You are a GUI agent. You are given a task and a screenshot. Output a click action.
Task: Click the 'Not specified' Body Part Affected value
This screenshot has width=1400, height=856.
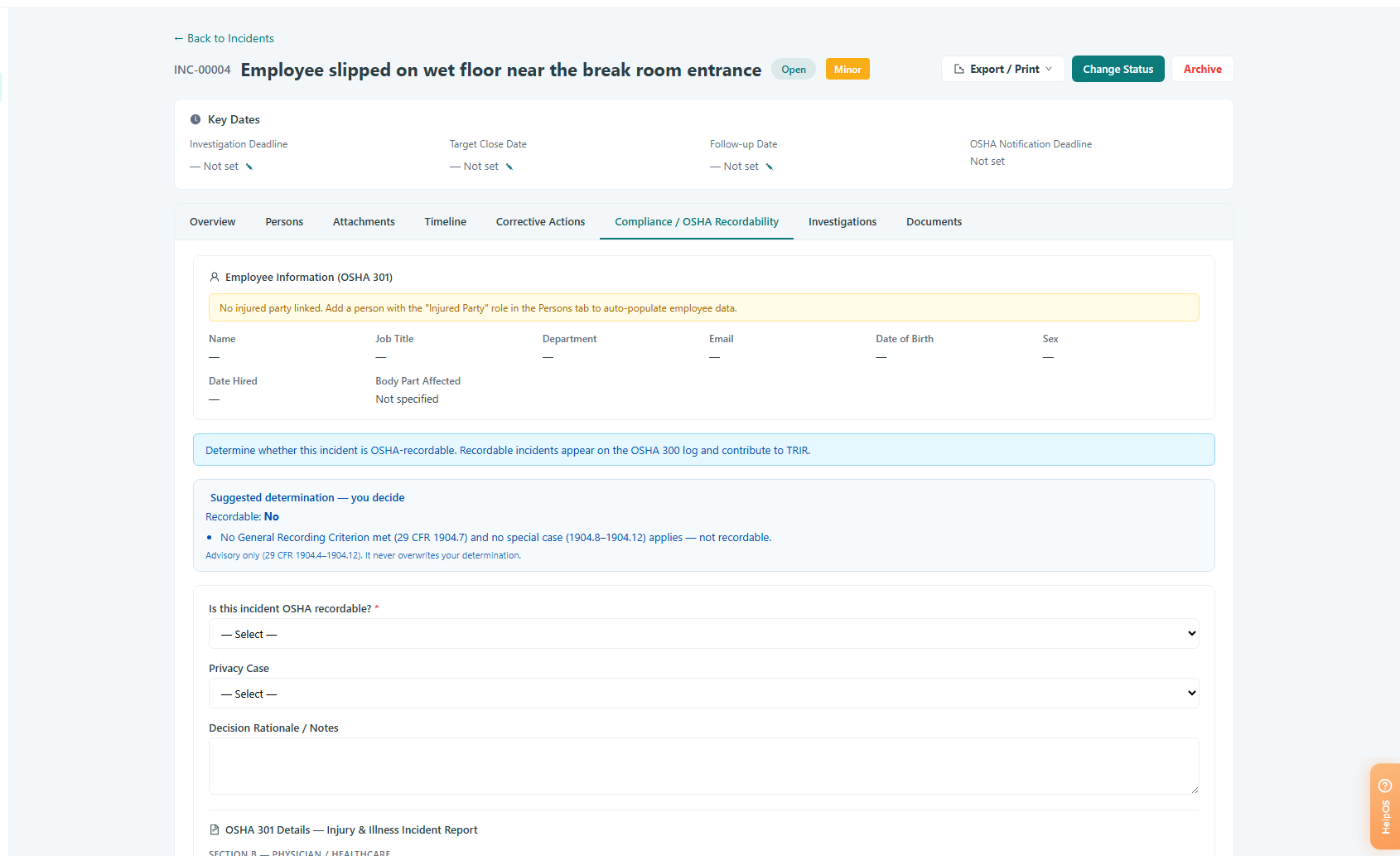(x=407, y=399)
